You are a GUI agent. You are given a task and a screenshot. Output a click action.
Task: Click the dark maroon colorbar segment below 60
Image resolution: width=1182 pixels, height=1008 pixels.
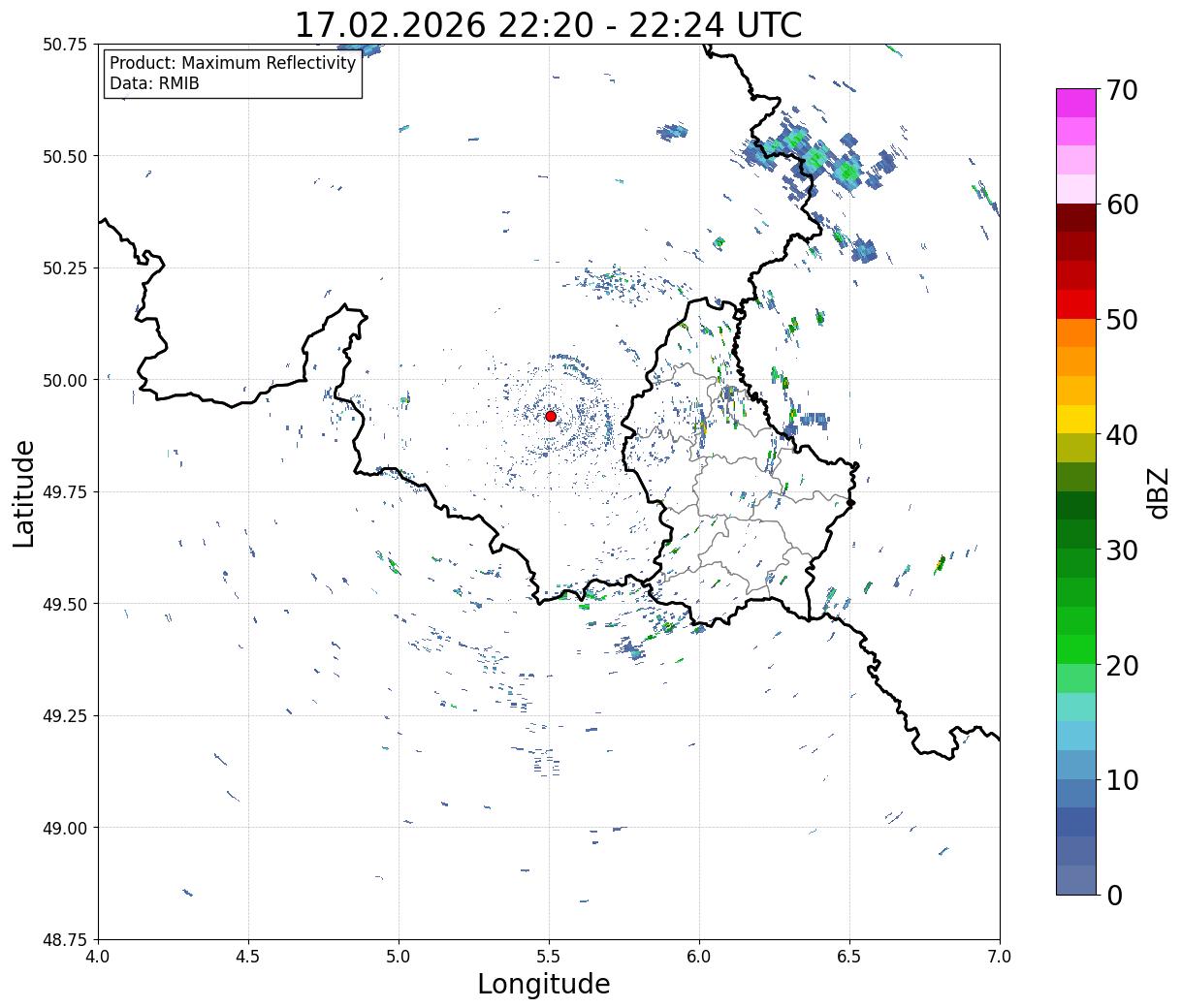(x=1076, y=217)
